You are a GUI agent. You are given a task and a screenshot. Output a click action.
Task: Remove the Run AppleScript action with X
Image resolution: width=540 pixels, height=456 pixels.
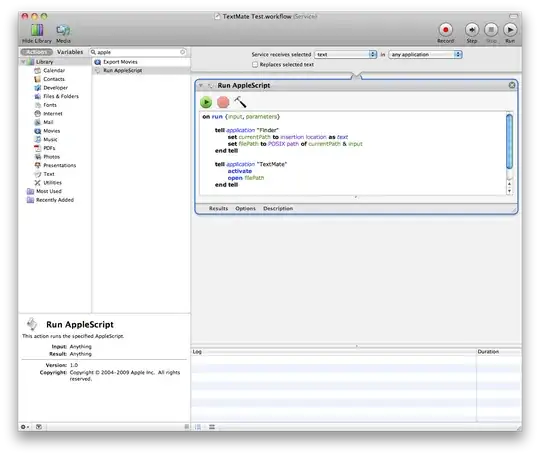coord(512,85)
